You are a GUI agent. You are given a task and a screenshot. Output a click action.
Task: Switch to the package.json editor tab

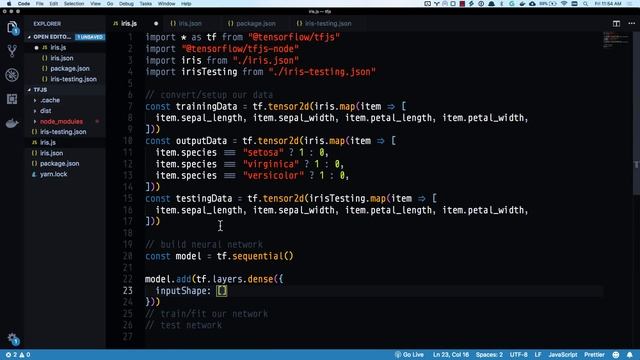pyautogui.click(x=256, y=24)
